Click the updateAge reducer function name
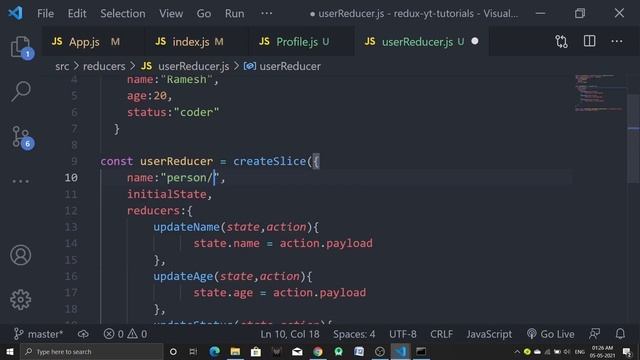Screen dimensions: 640x360 tap(183, 276)
